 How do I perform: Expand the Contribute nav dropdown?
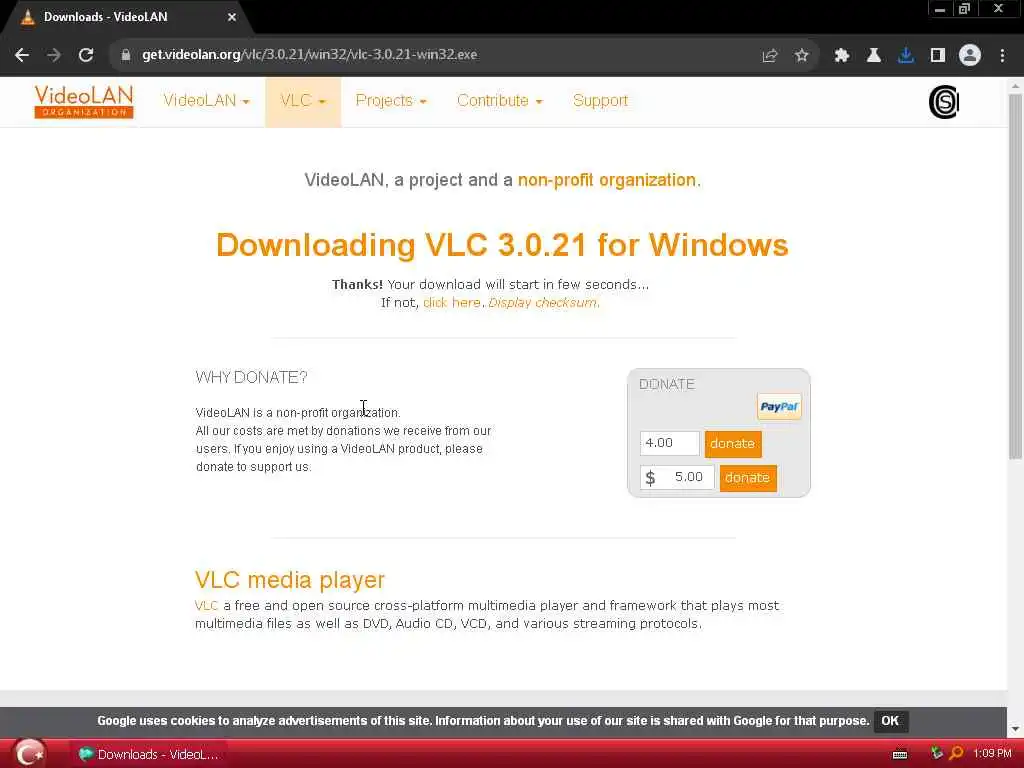tap(500, 101)
